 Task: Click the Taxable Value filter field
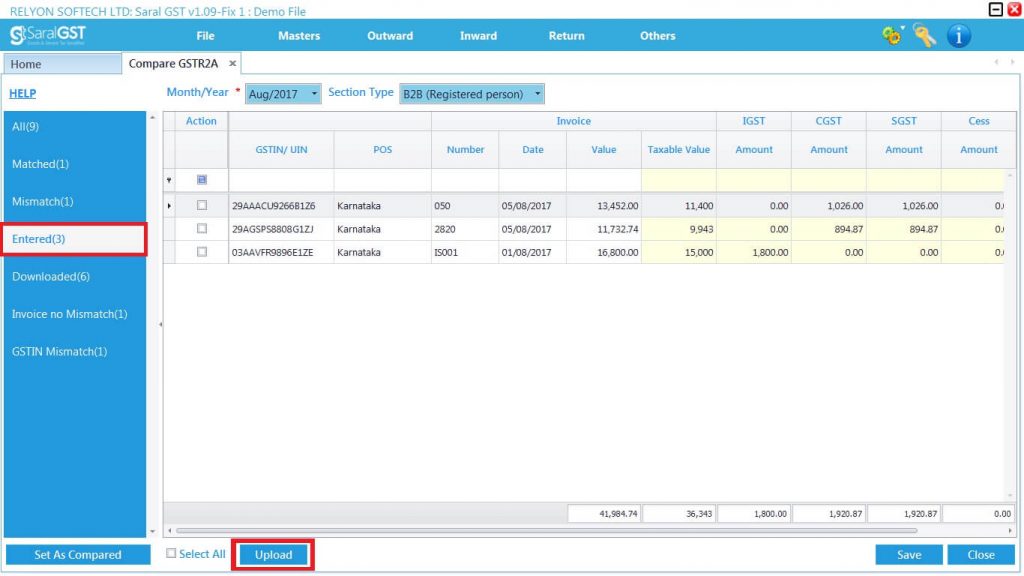pyautogui.click(x=679, y=180)
